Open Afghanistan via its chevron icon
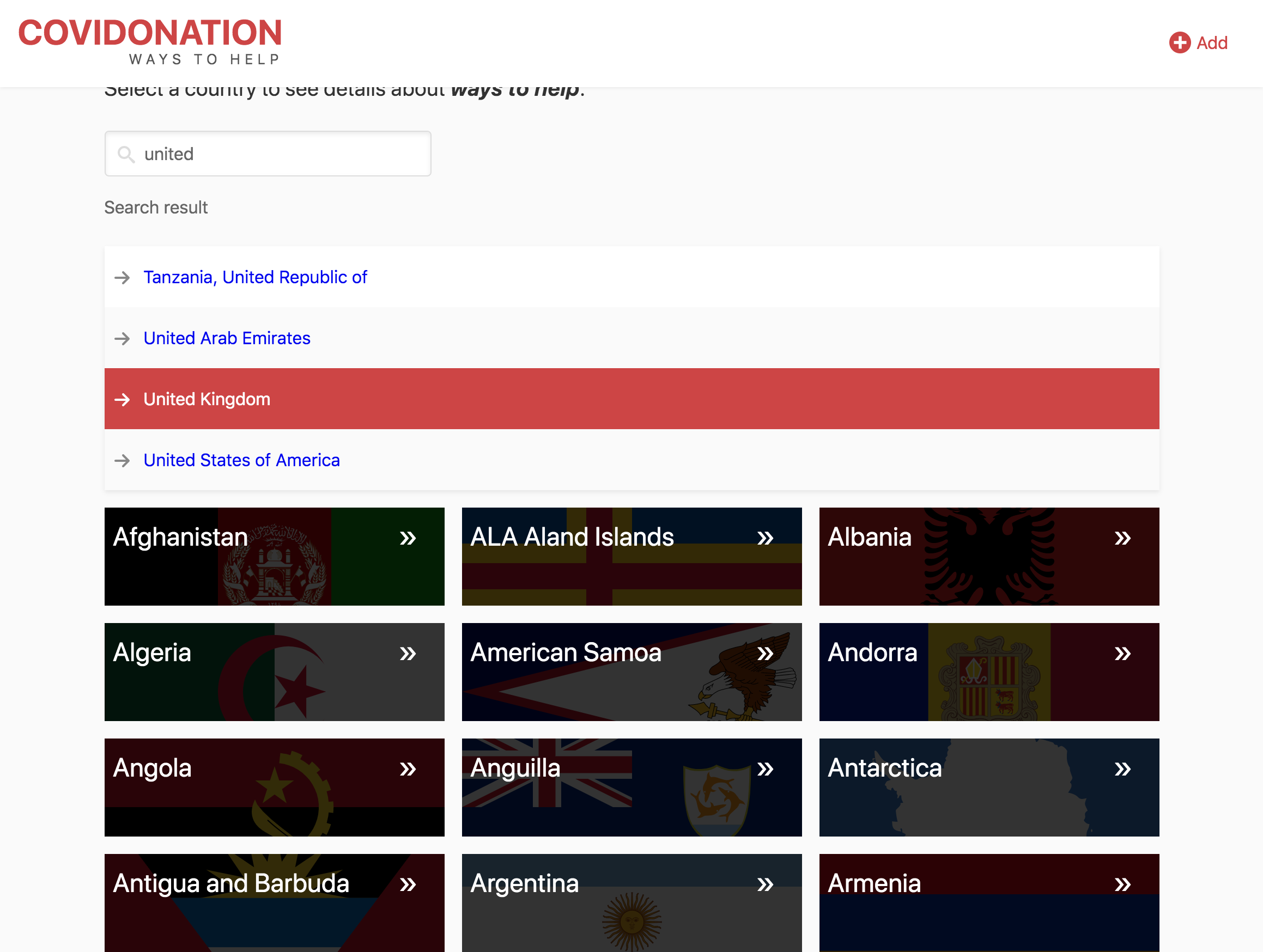 [x=408, y=537]
